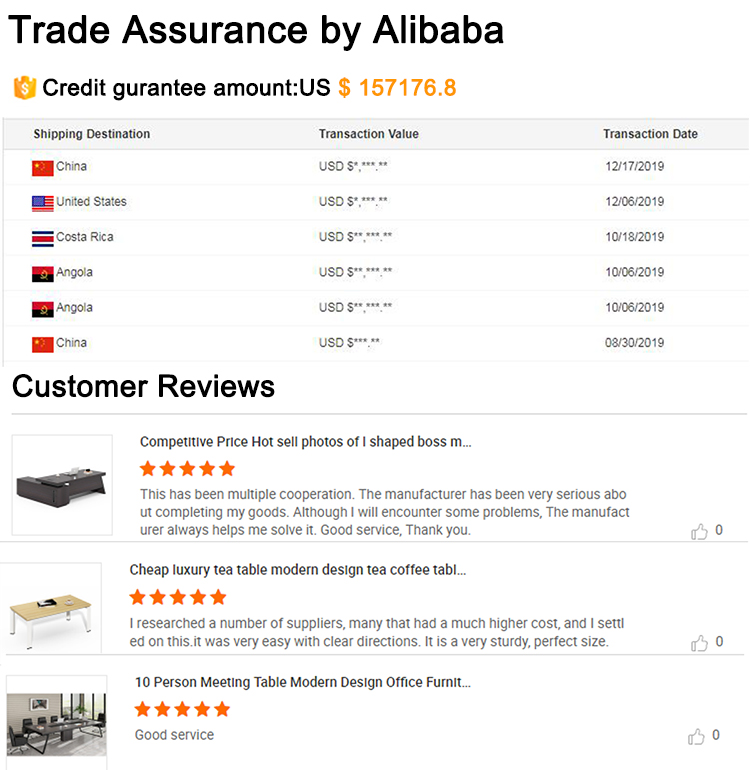
Task: Click the credit guarantee amount $157176.8
Action: [x=397, y=88]
